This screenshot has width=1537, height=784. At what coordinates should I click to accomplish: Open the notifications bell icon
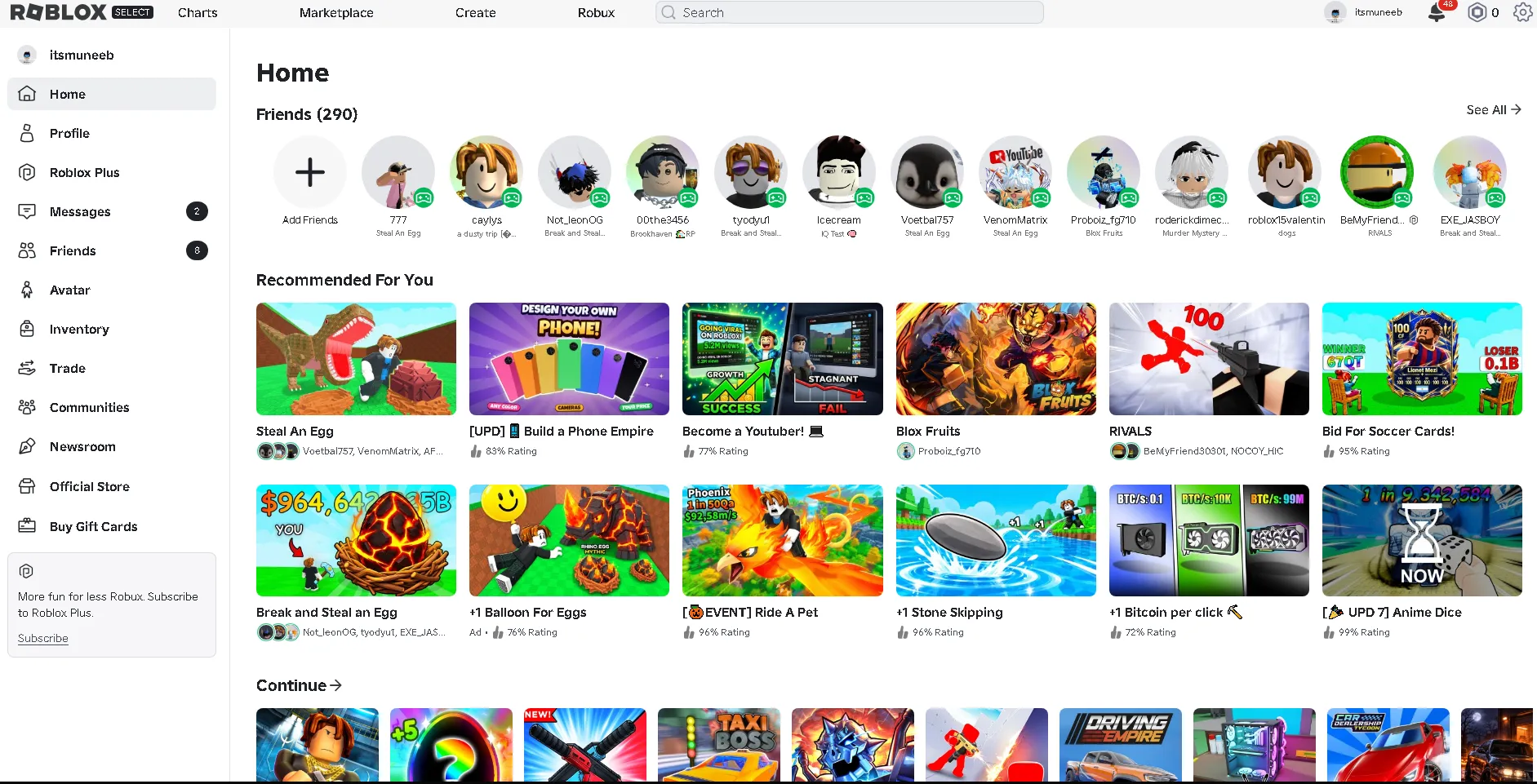pyautogui.click(x=1437, y=13)
